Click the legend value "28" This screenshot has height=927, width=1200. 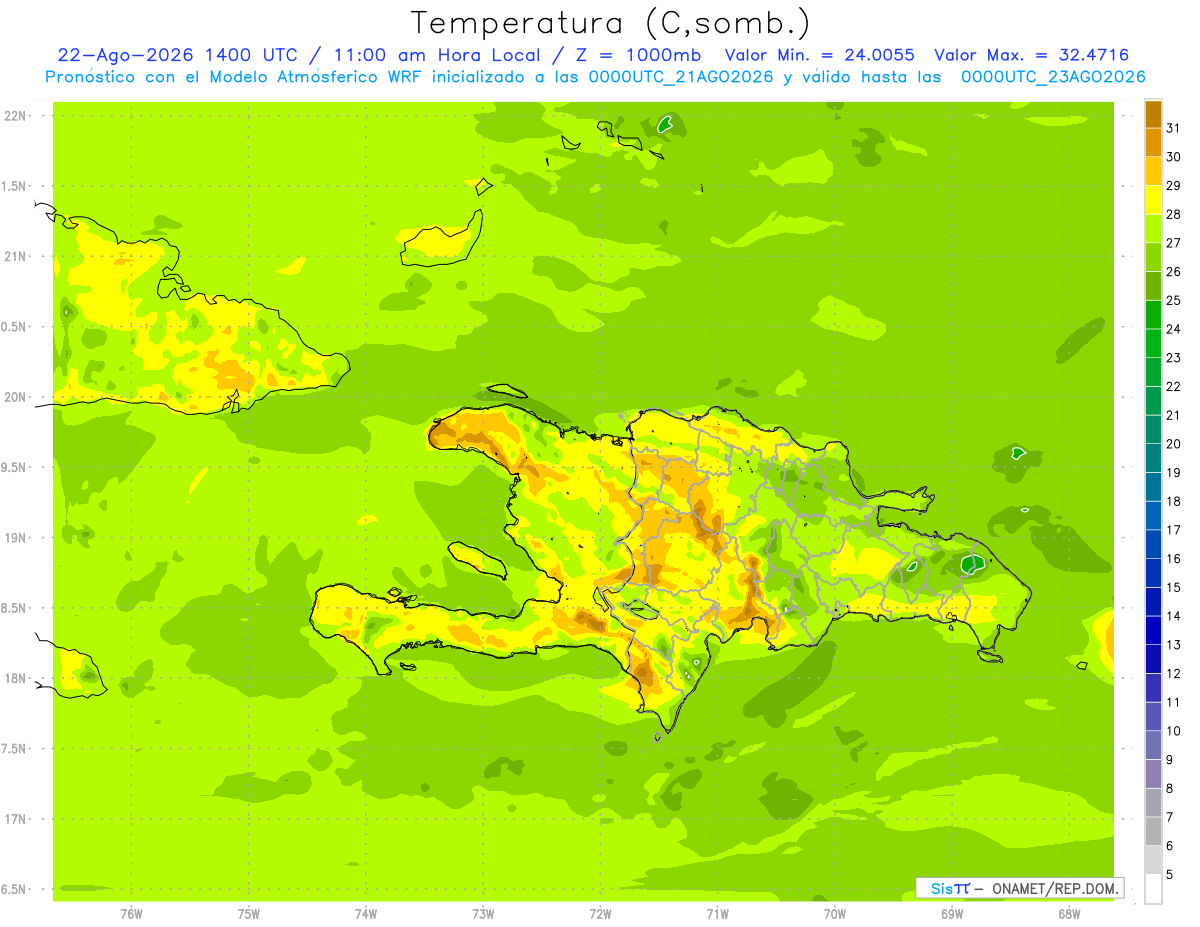1174,214
